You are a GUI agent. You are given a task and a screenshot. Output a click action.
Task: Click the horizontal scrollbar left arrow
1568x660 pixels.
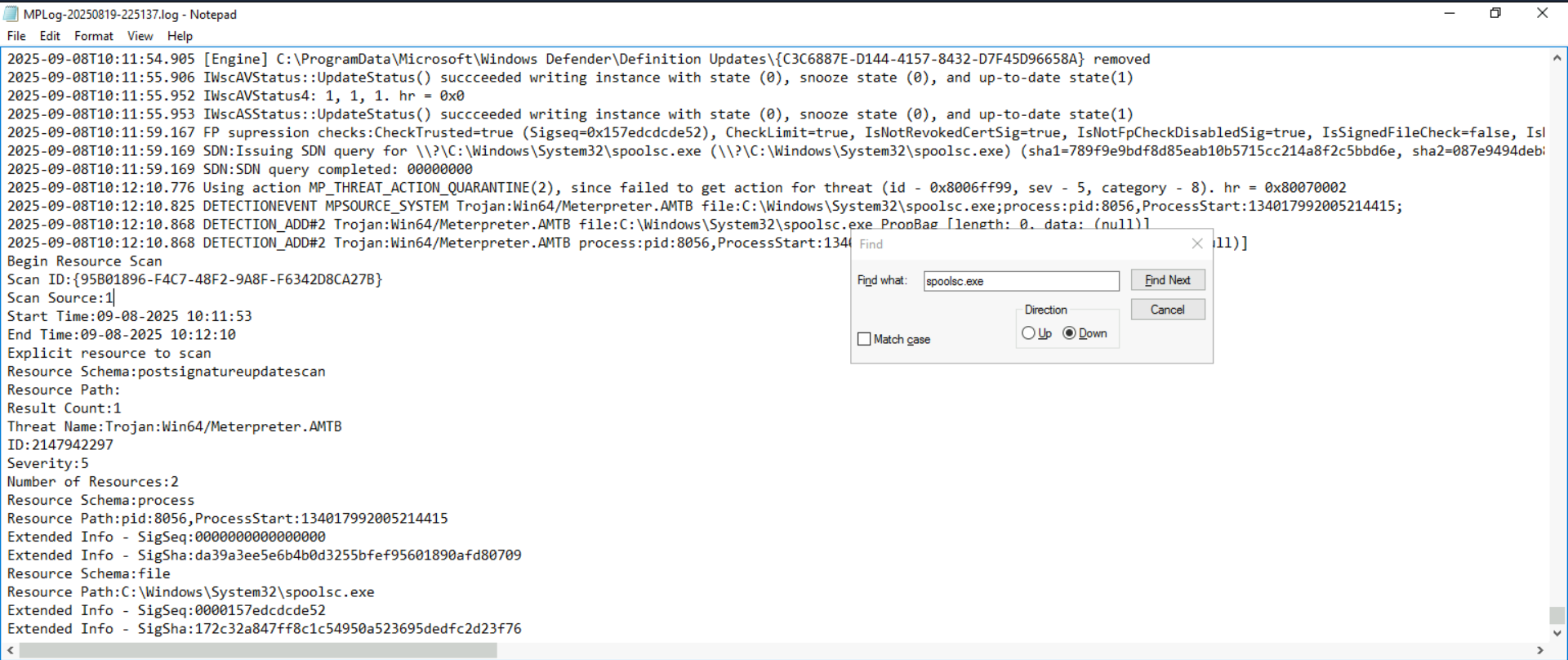coord(11,650)
